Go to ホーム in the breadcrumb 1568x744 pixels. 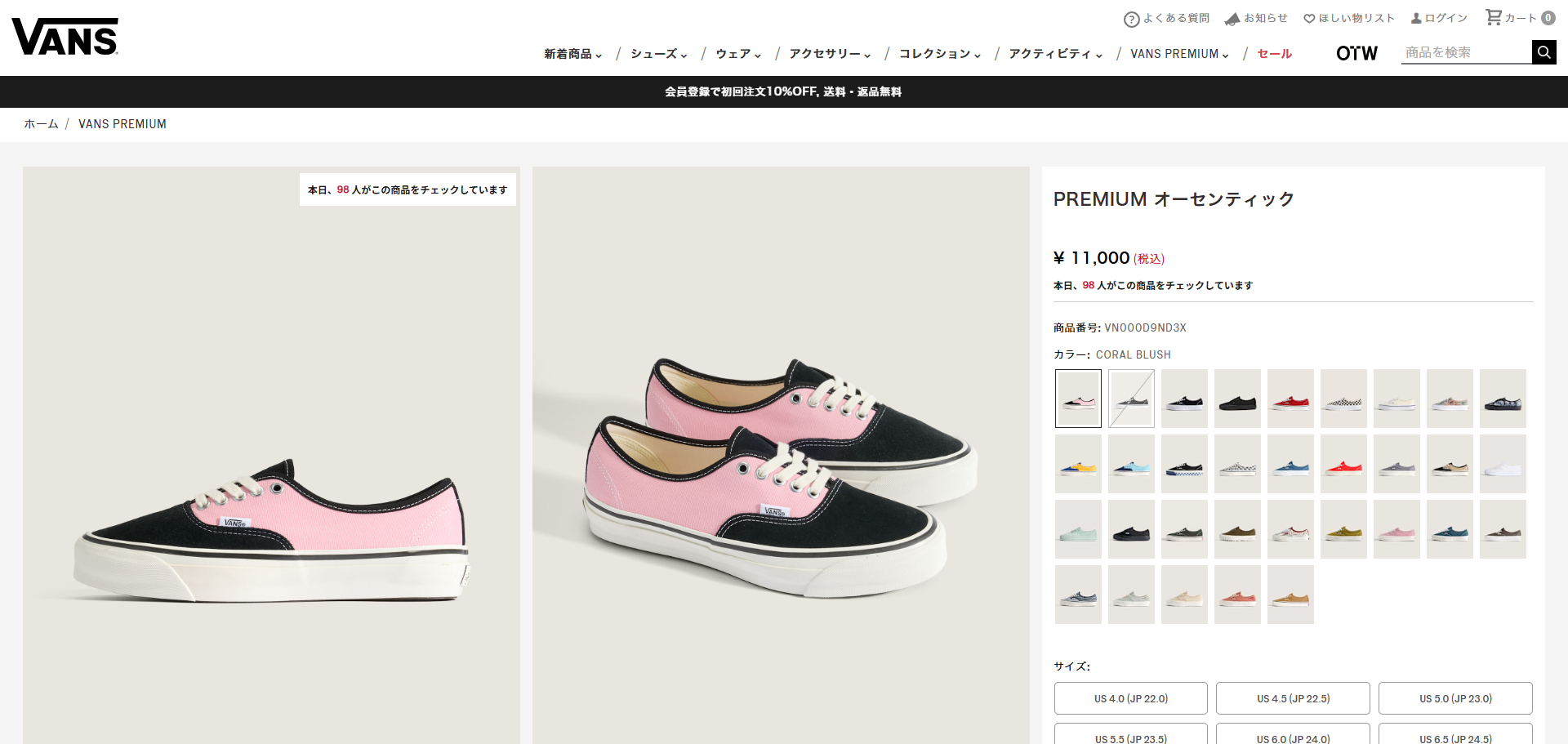(41, 124)
